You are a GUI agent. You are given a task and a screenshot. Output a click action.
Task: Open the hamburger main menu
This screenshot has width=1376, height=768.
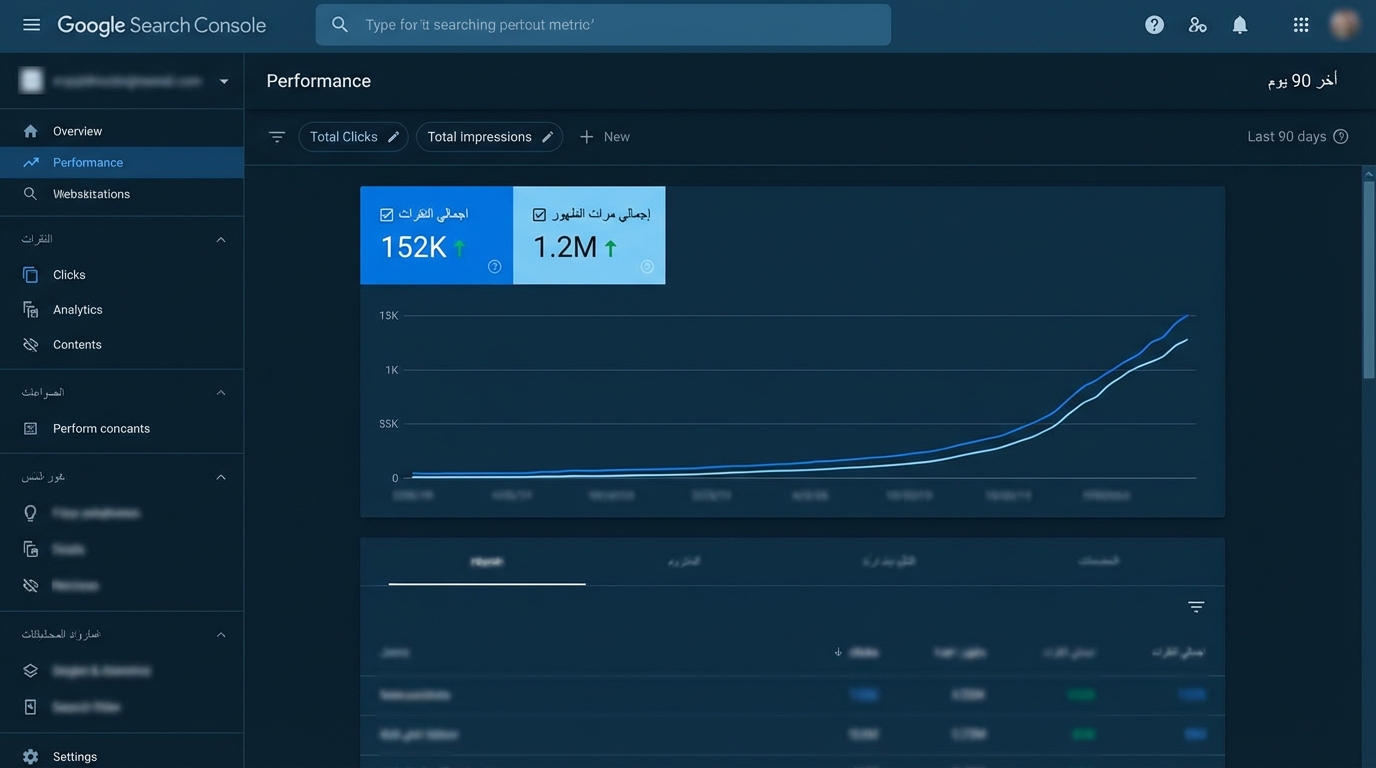click(31, 25)
